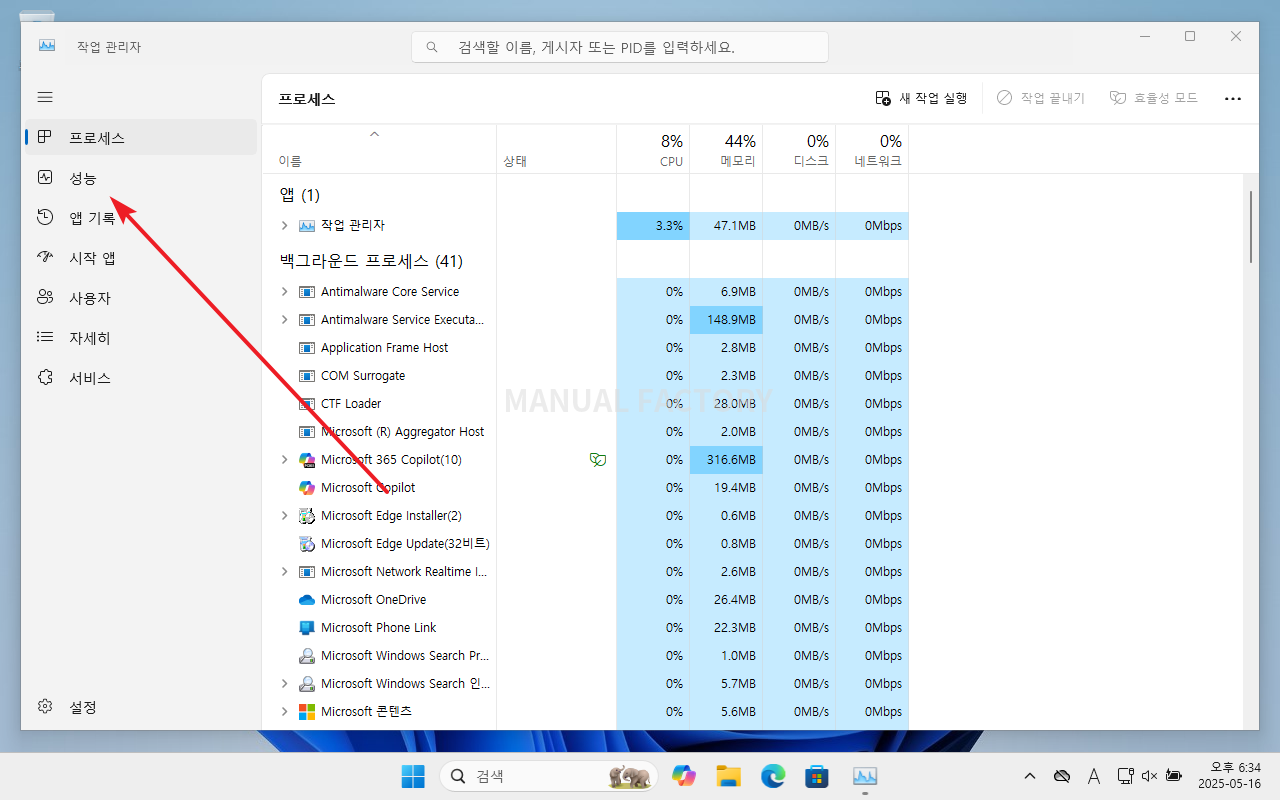The height and width of the screenshot is (800, 1280).
Task: Expand Microsoft Network Realtime row
Action: 284,572
